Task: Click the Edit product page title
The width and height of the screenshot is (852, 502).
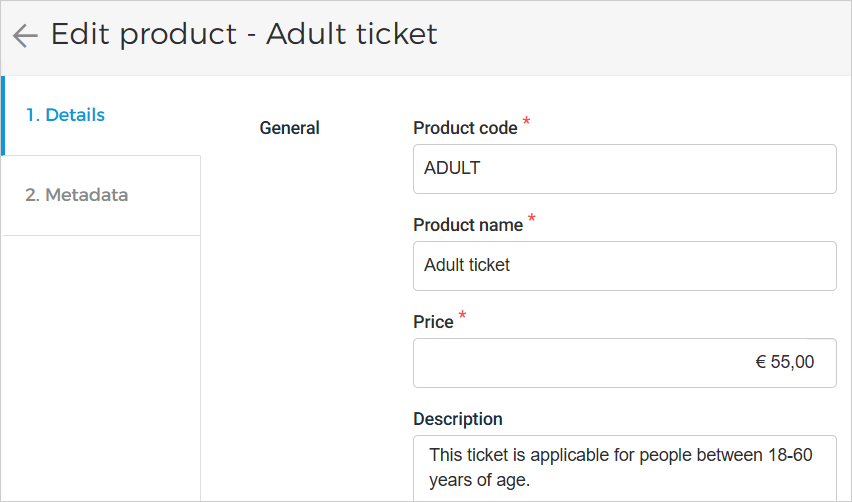Action: tap(244, 34)
